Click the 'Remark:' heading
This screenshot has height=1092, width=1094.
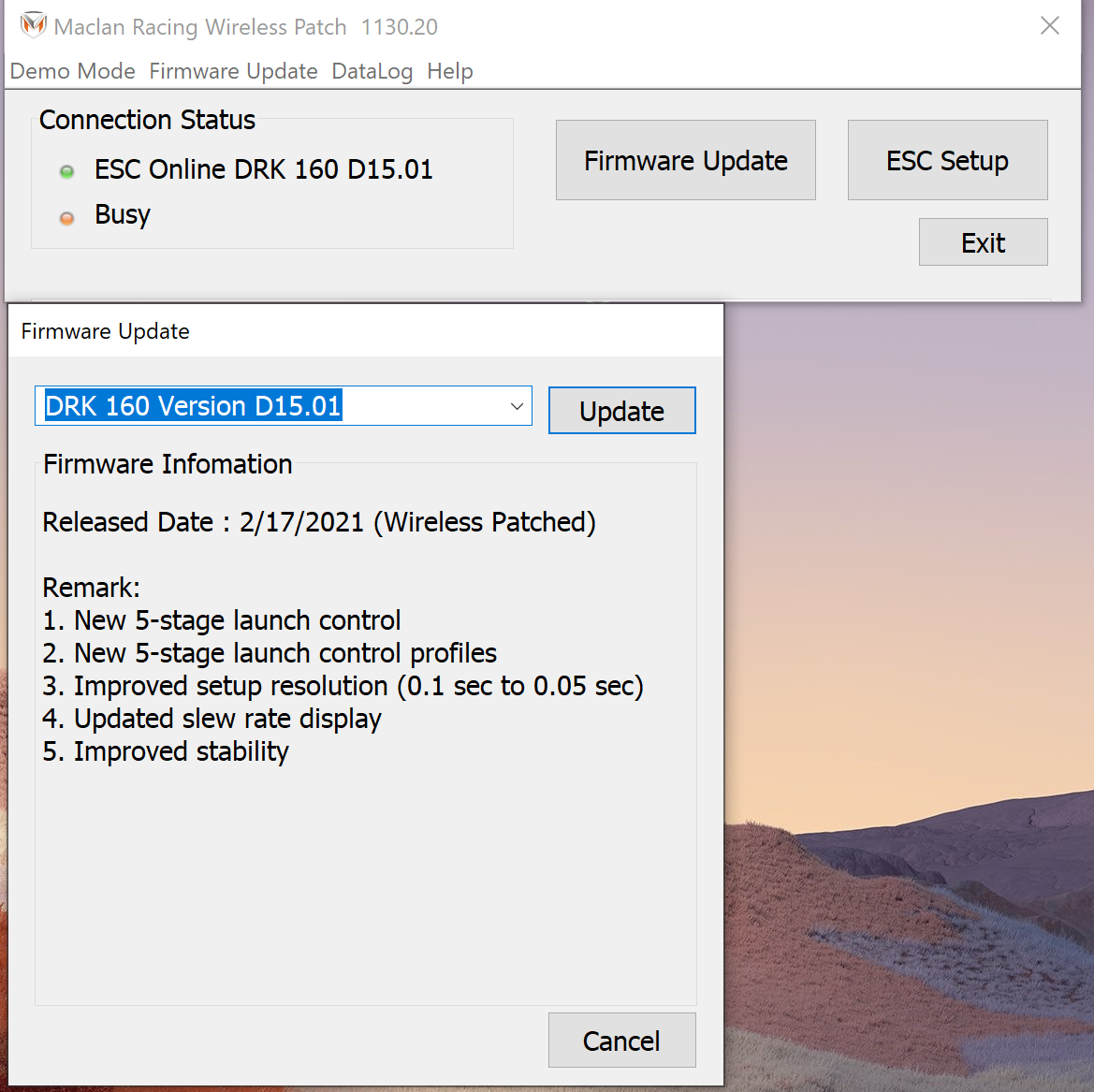click(x=92, y=589)
